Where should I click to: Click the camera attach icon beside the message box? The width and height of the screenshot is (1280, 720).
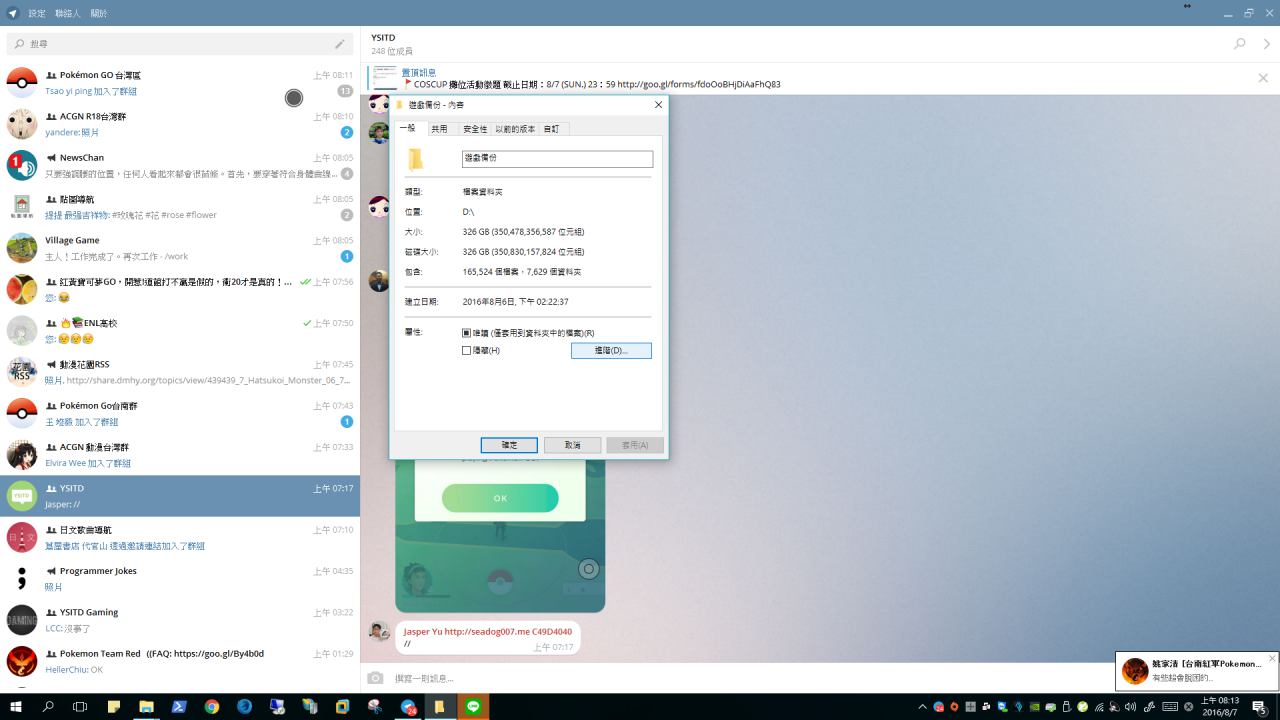[x=376, y=678]
